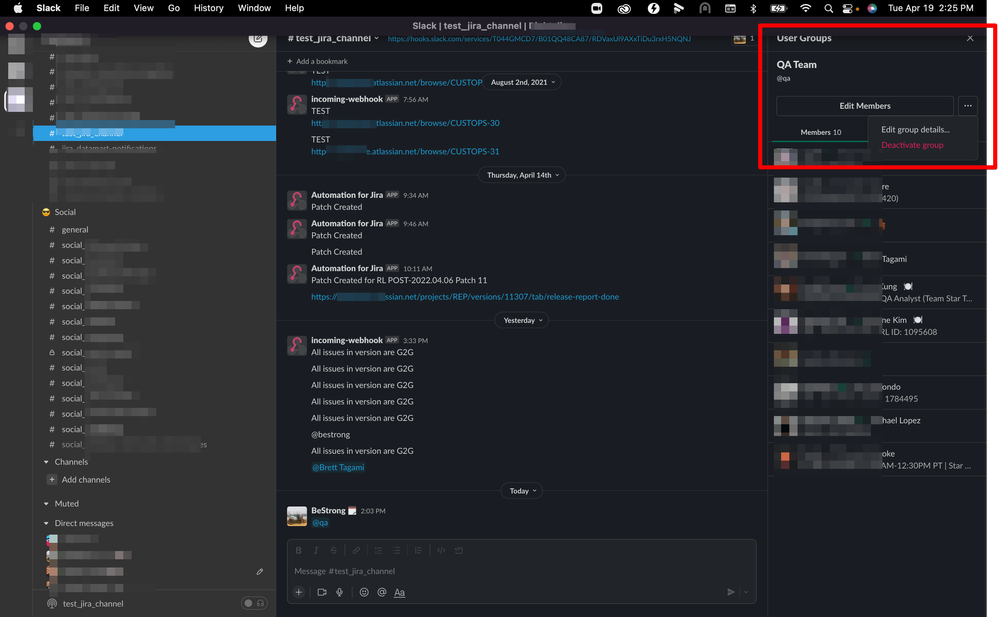The height and width of the screenshot is (617, 999).
Task: Open the Edit menu
Action: [111, 8]
